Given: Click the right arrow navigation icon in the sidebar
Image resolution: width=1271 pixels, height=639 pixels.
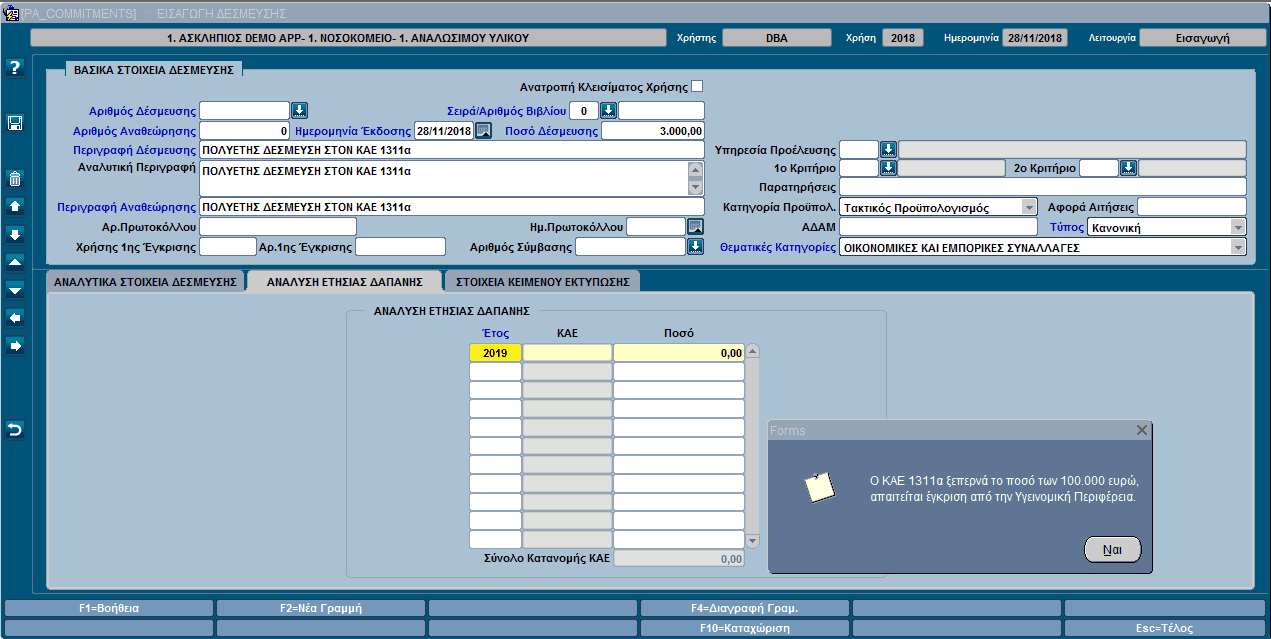Looking at the screenshot, I should (x=14, y=345).
